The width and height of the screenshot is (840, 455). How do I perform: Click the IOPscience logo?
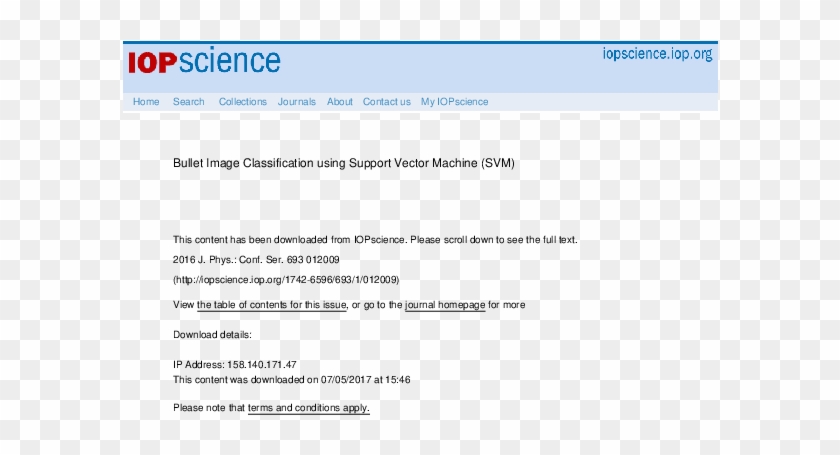point(204,62)
